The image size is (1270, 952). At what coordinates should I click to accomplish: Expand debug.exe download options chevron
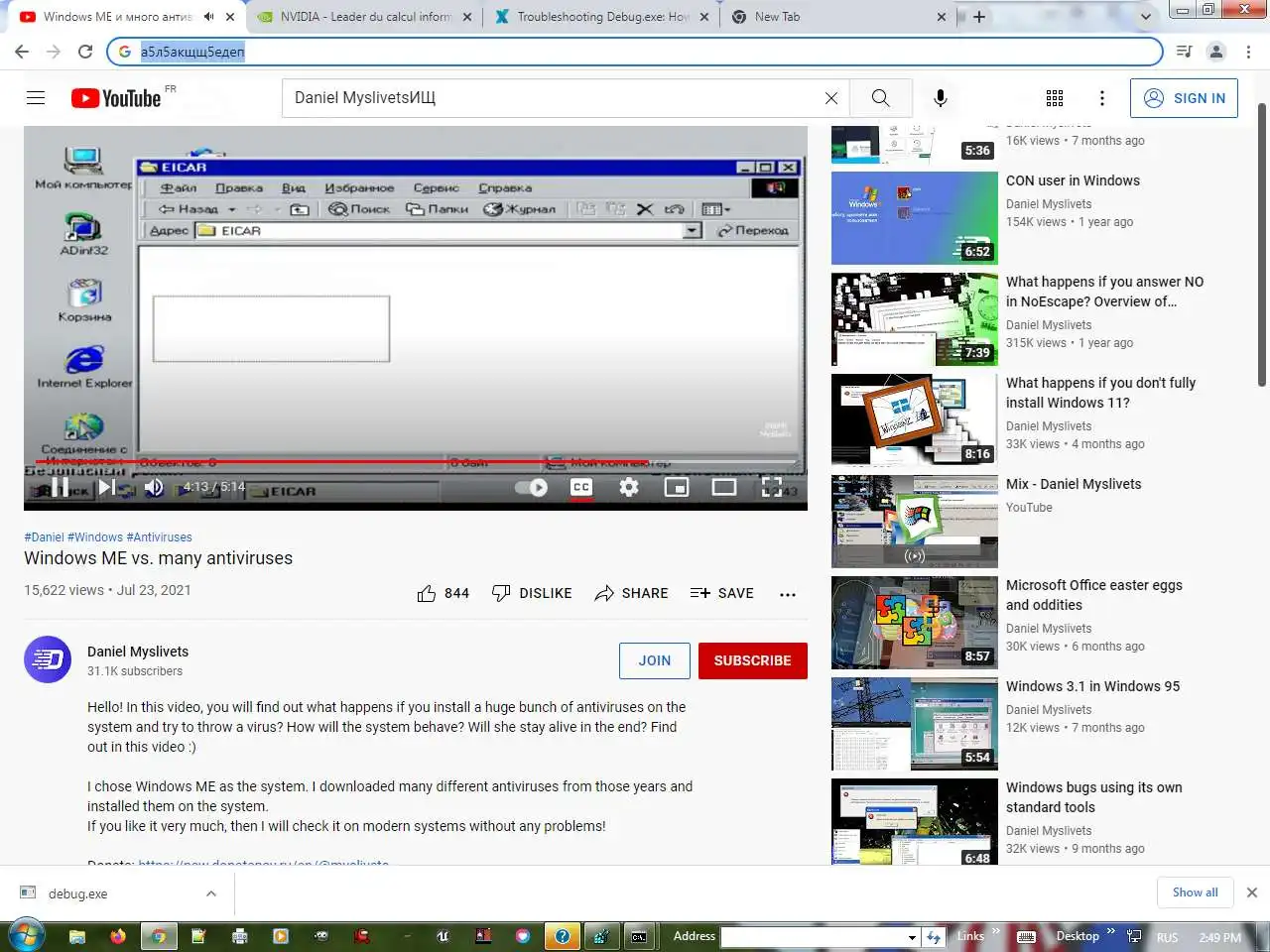point(211,893)
